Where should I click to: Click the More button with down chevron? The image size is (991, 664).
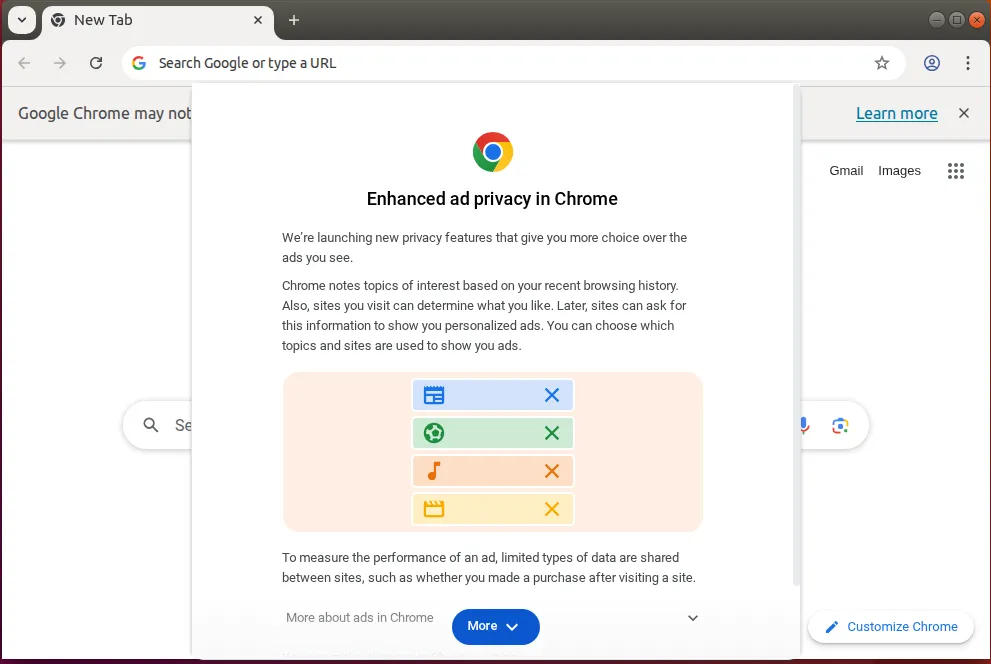495,626
